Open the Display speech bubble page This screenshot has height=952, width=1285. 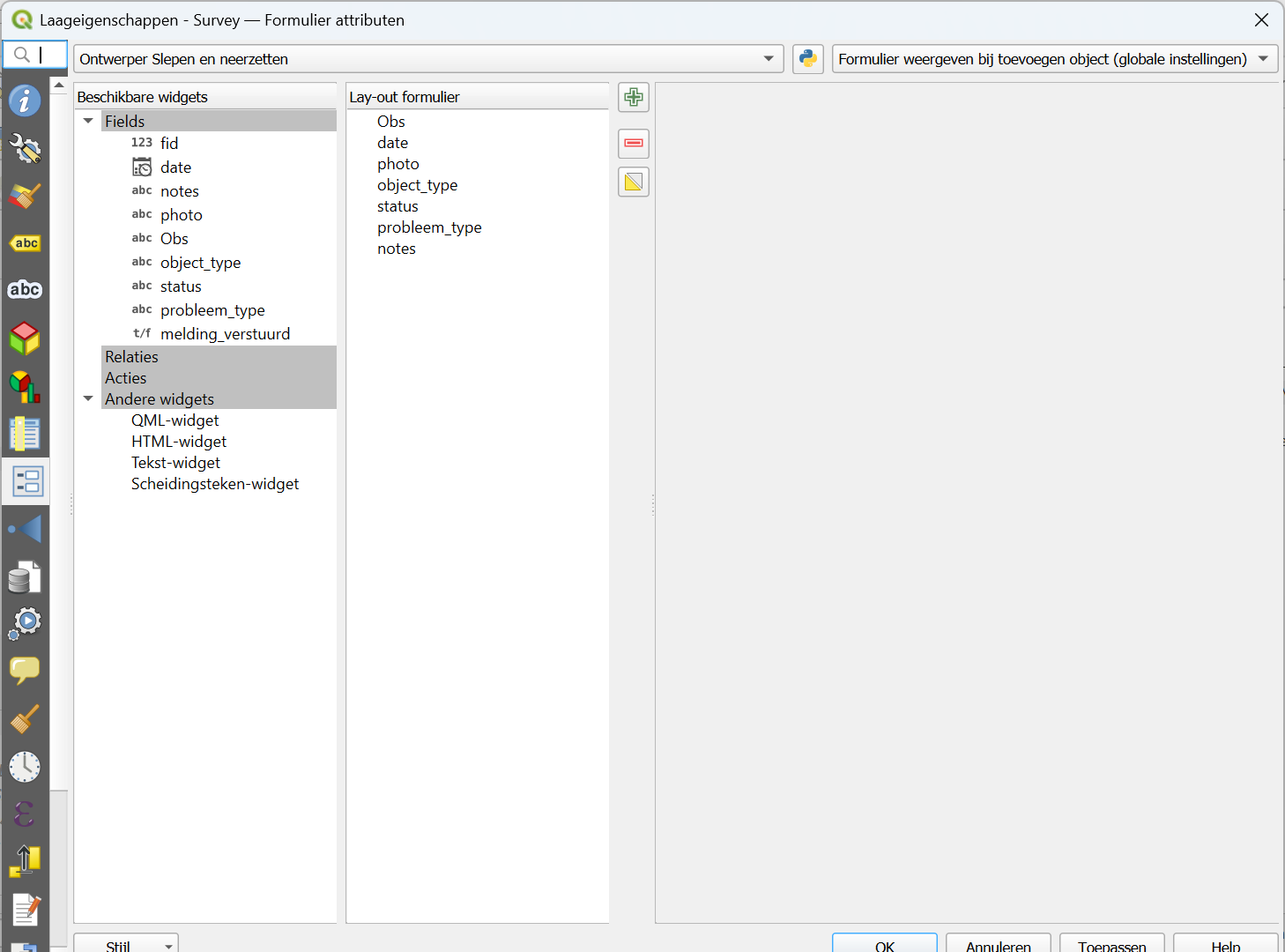coord(25,671)
